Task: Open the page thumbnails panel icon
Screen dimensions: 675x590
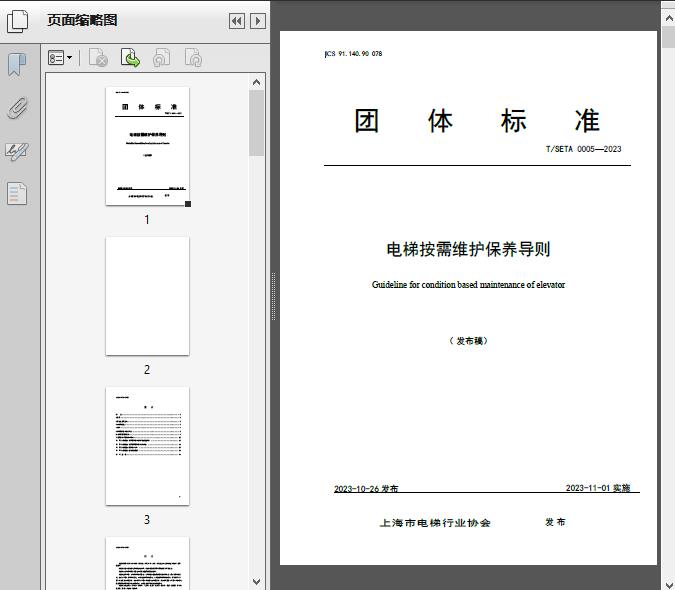Action: pos(17,22)
